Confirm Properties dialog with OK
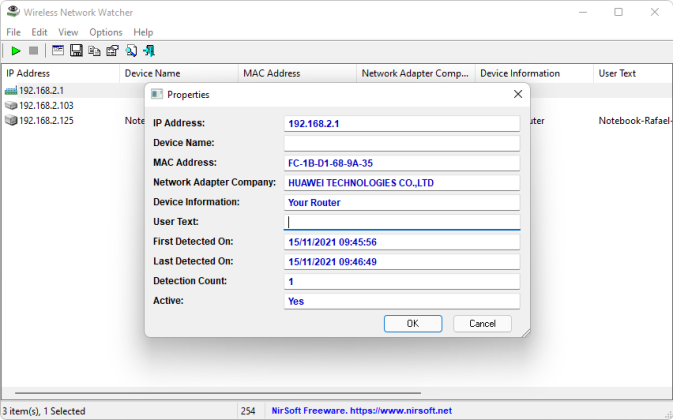673x420 pixels. pos(413,323)
